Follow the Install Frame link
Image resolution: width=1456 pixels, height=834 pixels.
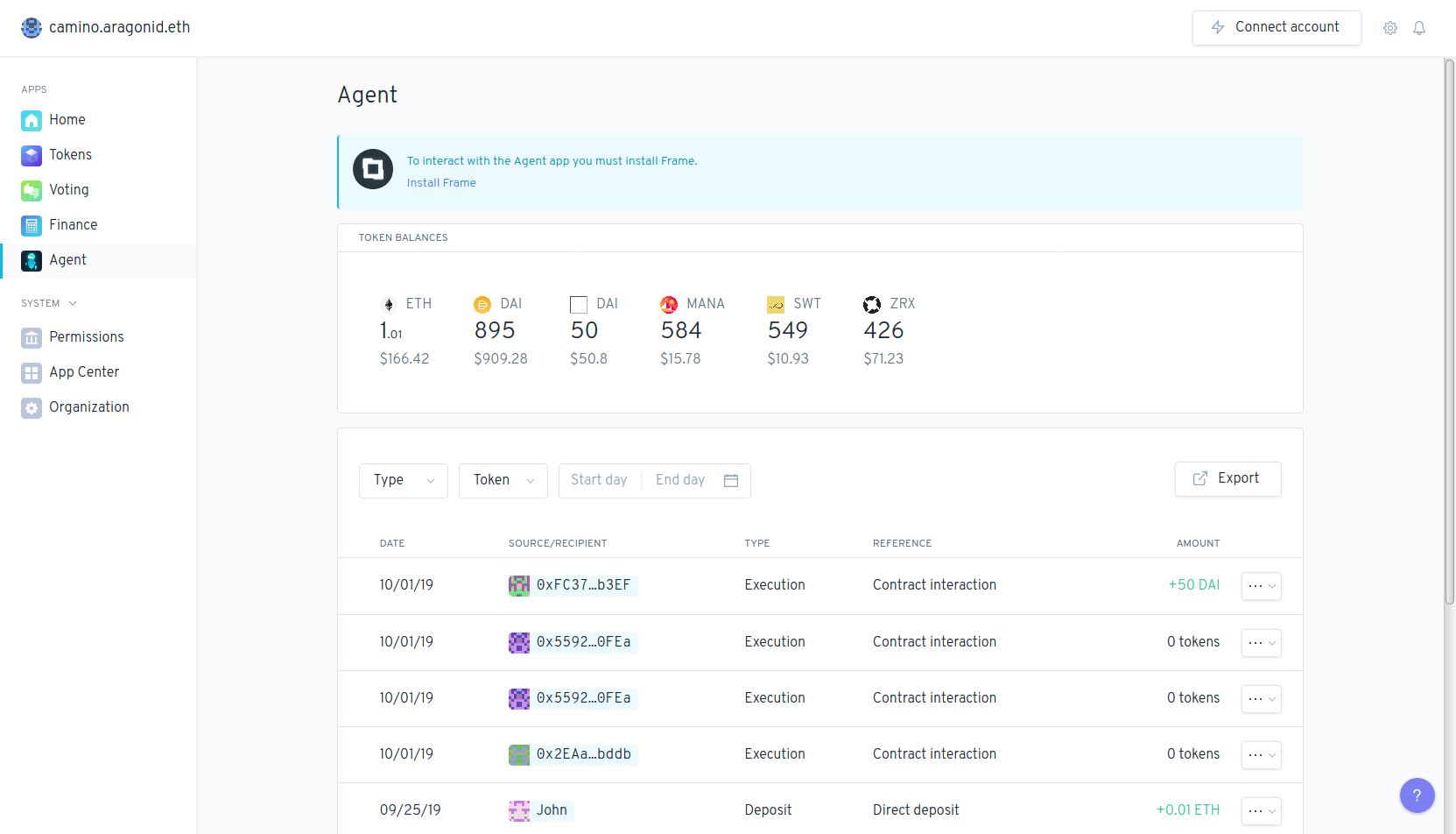tap(441, 183)
